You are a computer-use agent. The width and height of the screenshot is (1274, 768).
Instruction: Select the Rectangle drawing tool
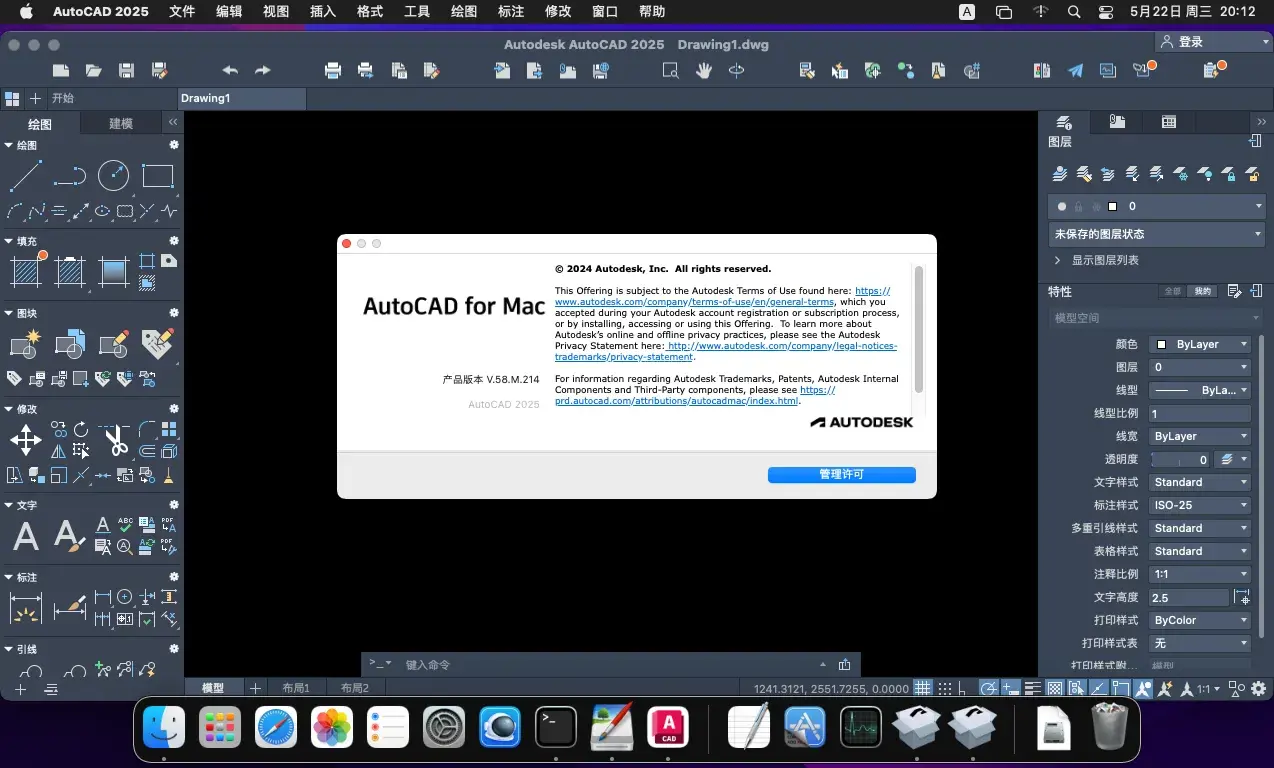[158, 177]
